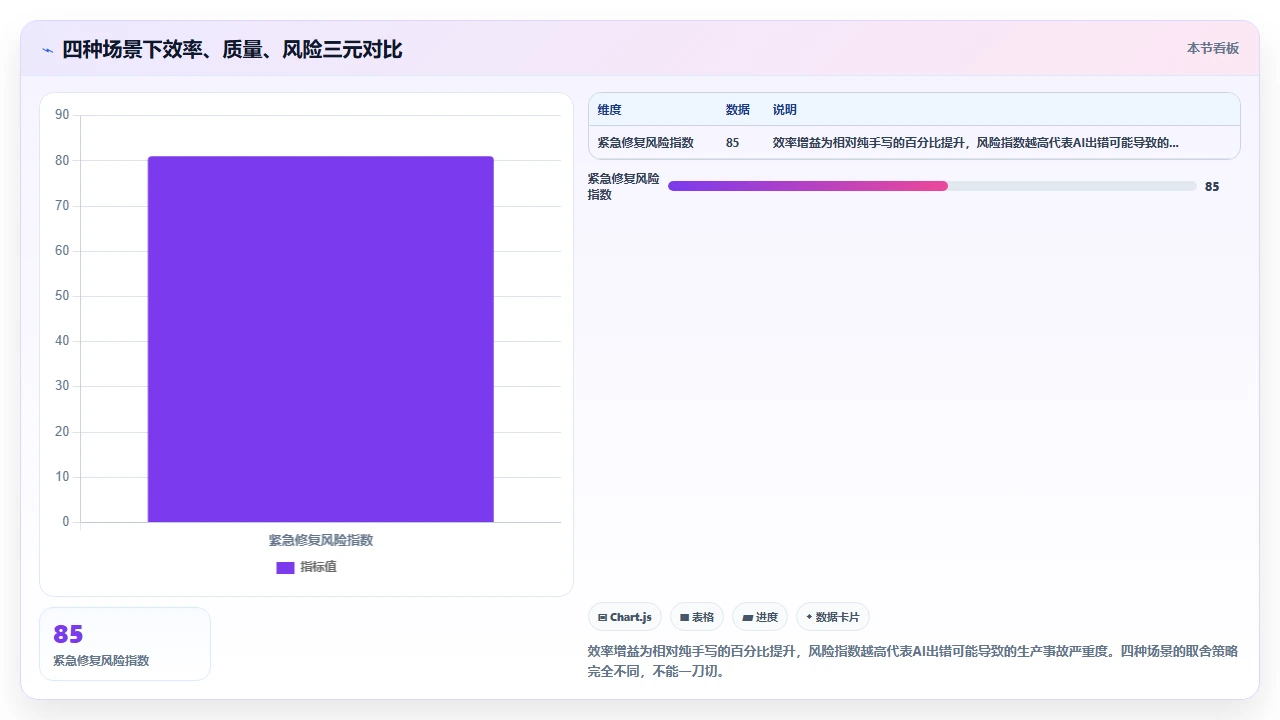Viewport: 1280px width, 720px height.
Task: Click the y-axis tick label 90
Action: pyautogui.click(x=62, y=115)
